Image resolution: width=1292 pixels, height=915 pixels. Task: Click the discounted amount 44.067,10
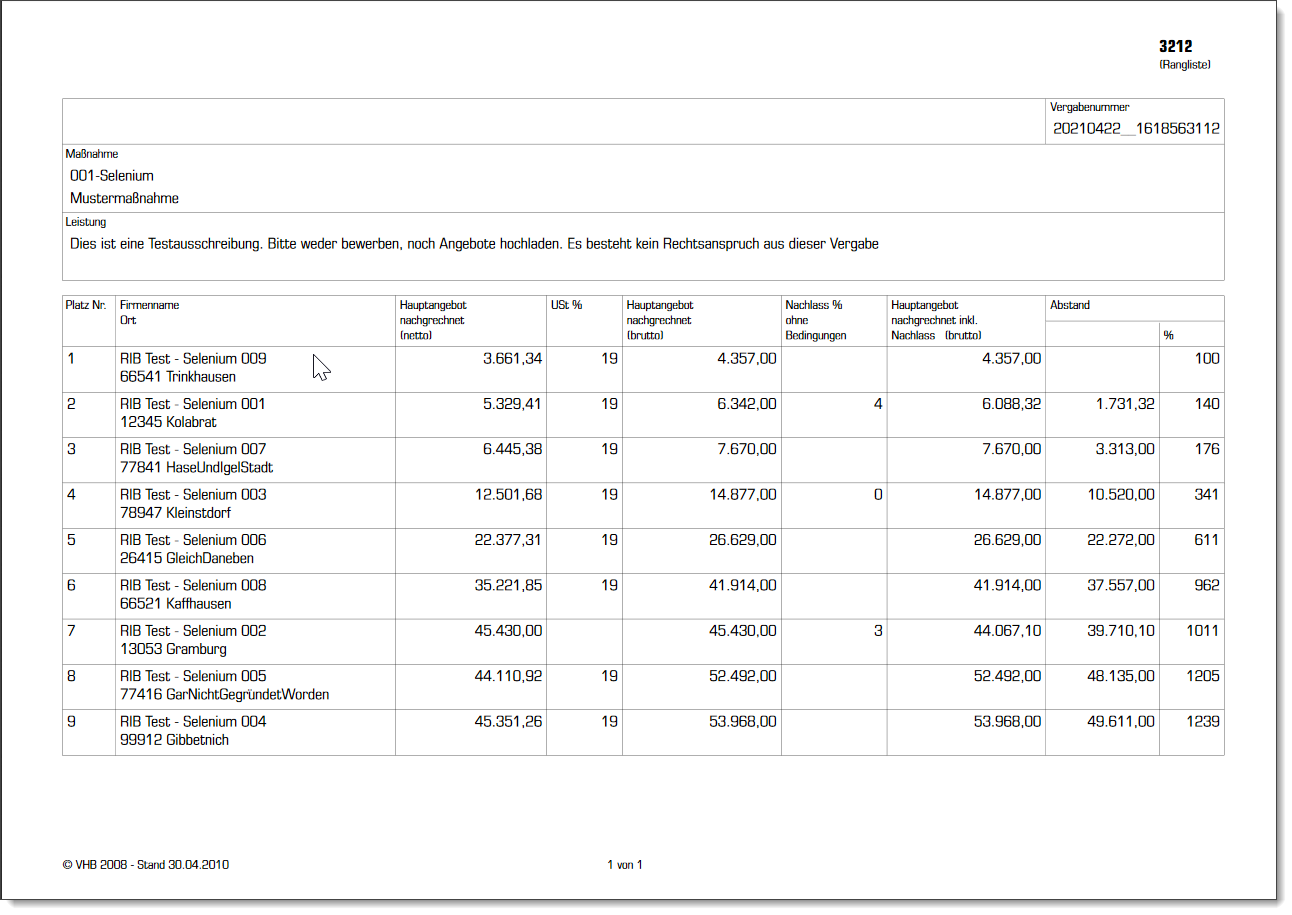pos(1007,631)
